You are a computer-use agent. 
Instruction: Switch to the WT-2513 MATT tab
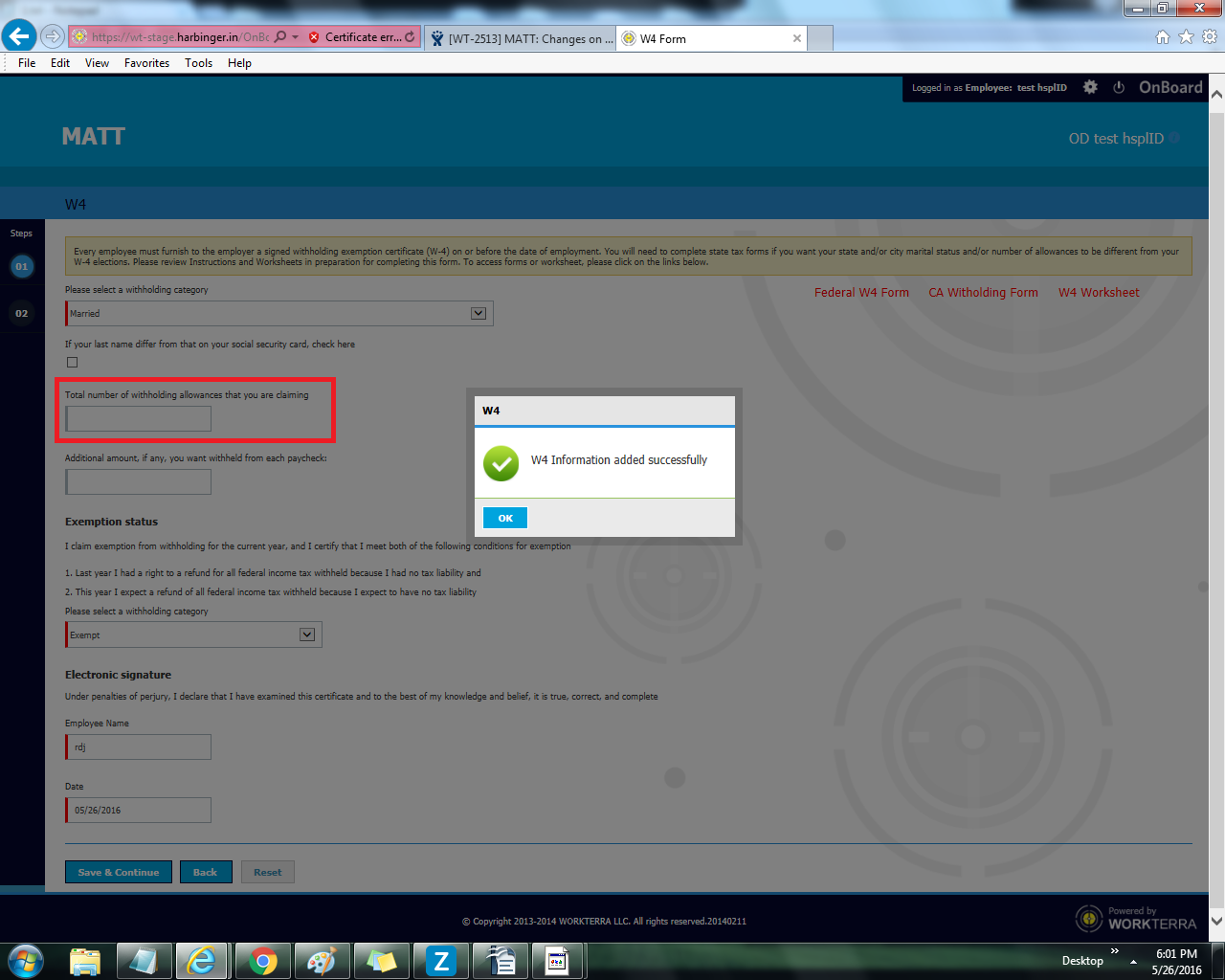click(x=522, y=39)
